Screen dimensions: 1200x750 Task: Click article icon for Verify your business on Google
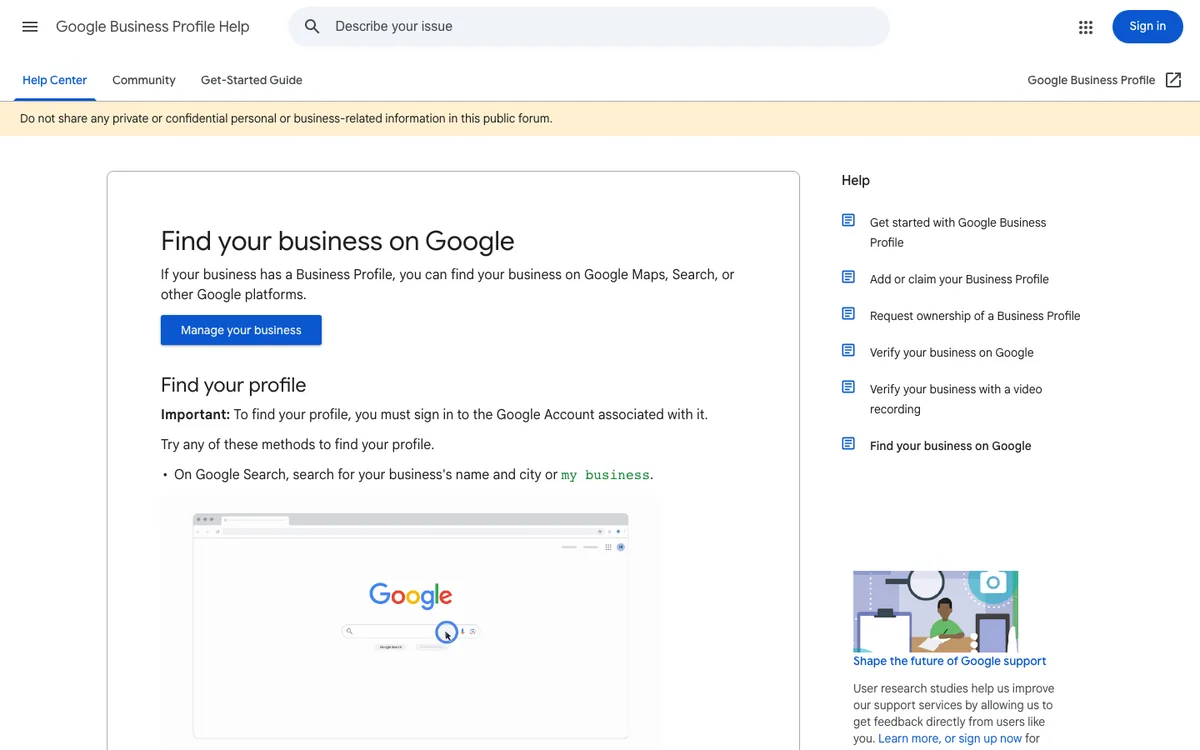848,350
